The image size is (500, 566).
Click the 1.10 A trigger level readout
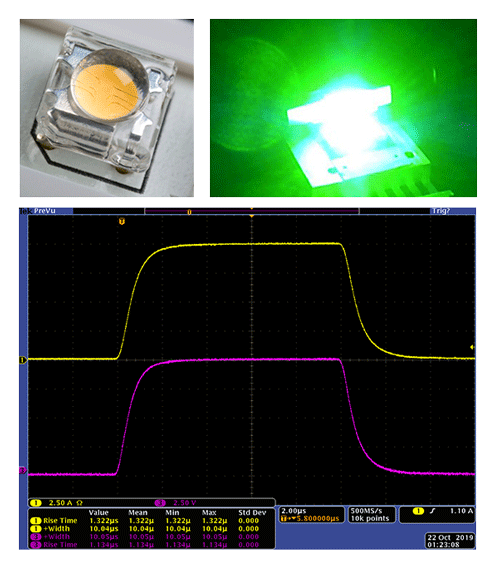point(461,511)
